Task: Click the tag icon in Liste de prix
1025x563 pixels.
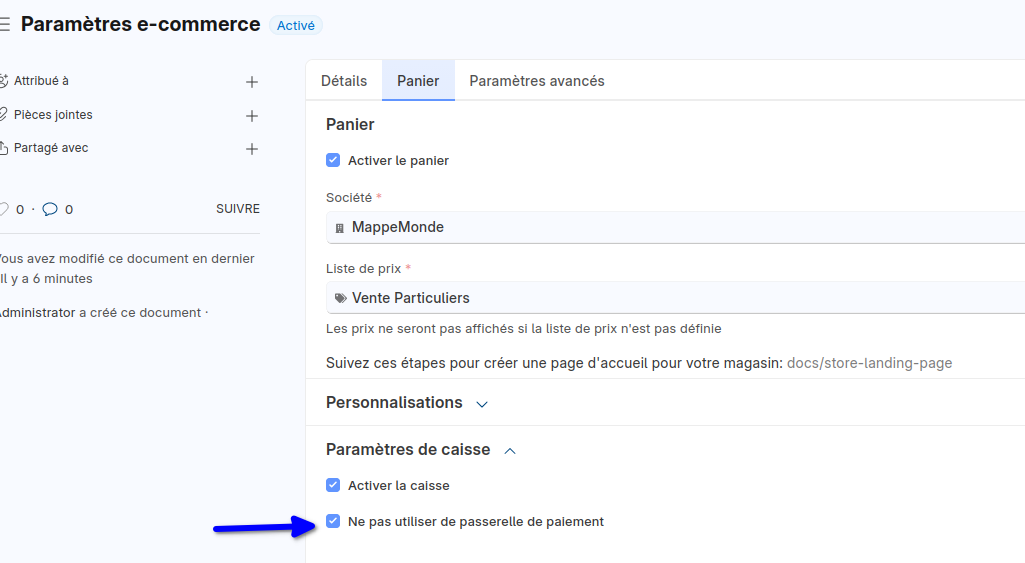Action: [340, 298]
